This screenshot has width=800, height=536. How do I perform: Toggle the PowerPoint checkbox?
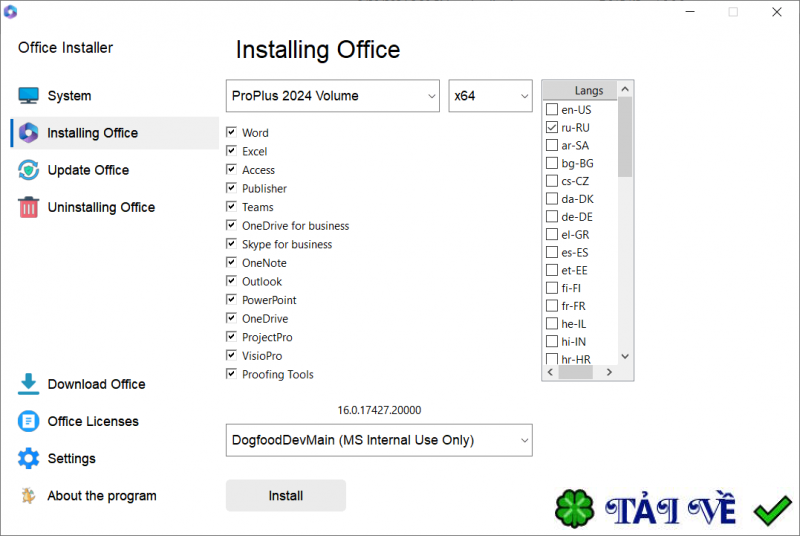pos(232,300)
